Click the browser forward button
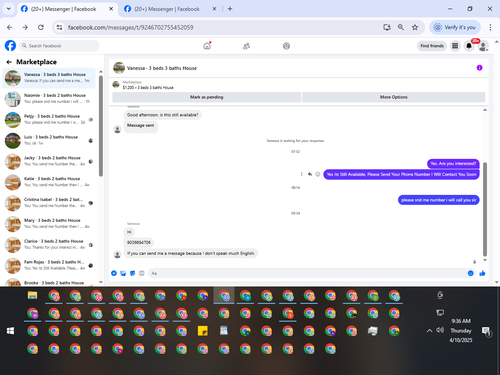Image resolution: width=500 pixels, height=375 pixels. click(x=25, y=27)
